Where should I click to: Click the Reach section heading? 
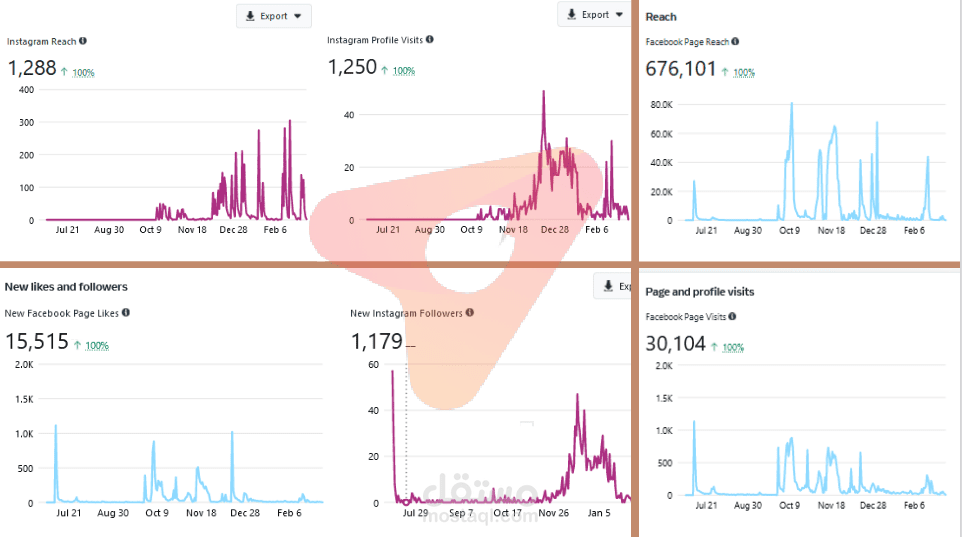661,17
